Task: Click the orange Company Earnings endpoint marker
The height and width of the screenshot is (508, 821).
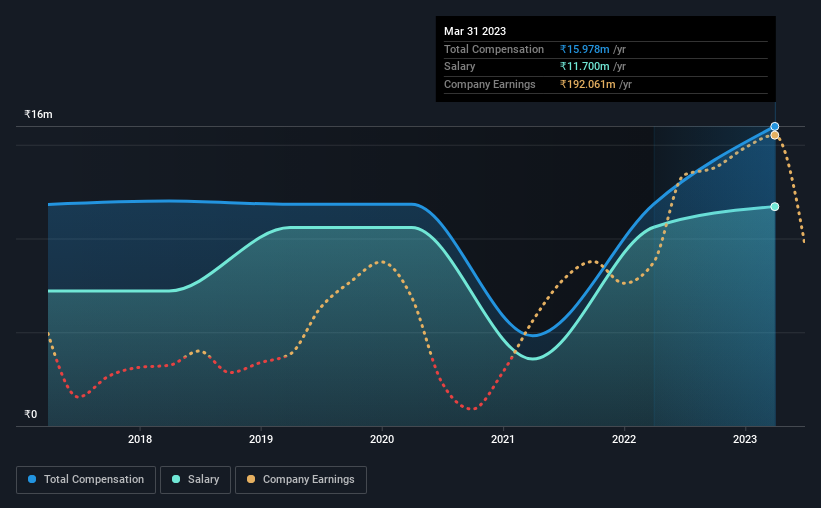Action: pyautogui.click(x=775, y=135)
